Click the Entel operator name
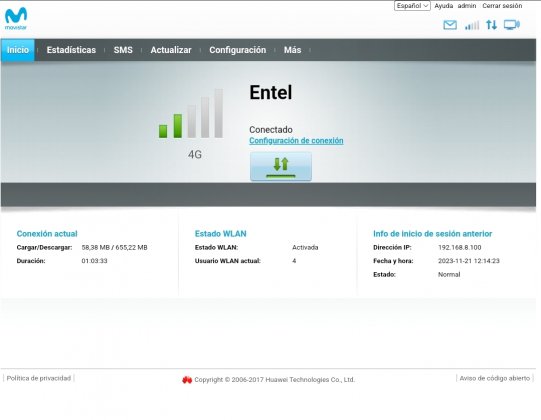The height and width of the screenshot is (420, 541). click(x=270, y=92)
